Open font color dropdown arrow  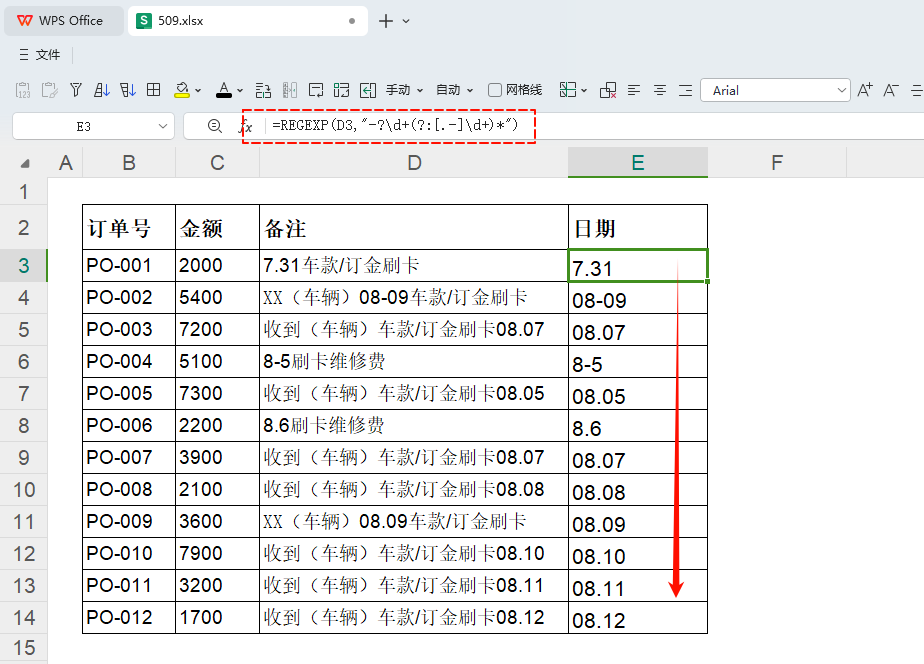tap(240, 91)
